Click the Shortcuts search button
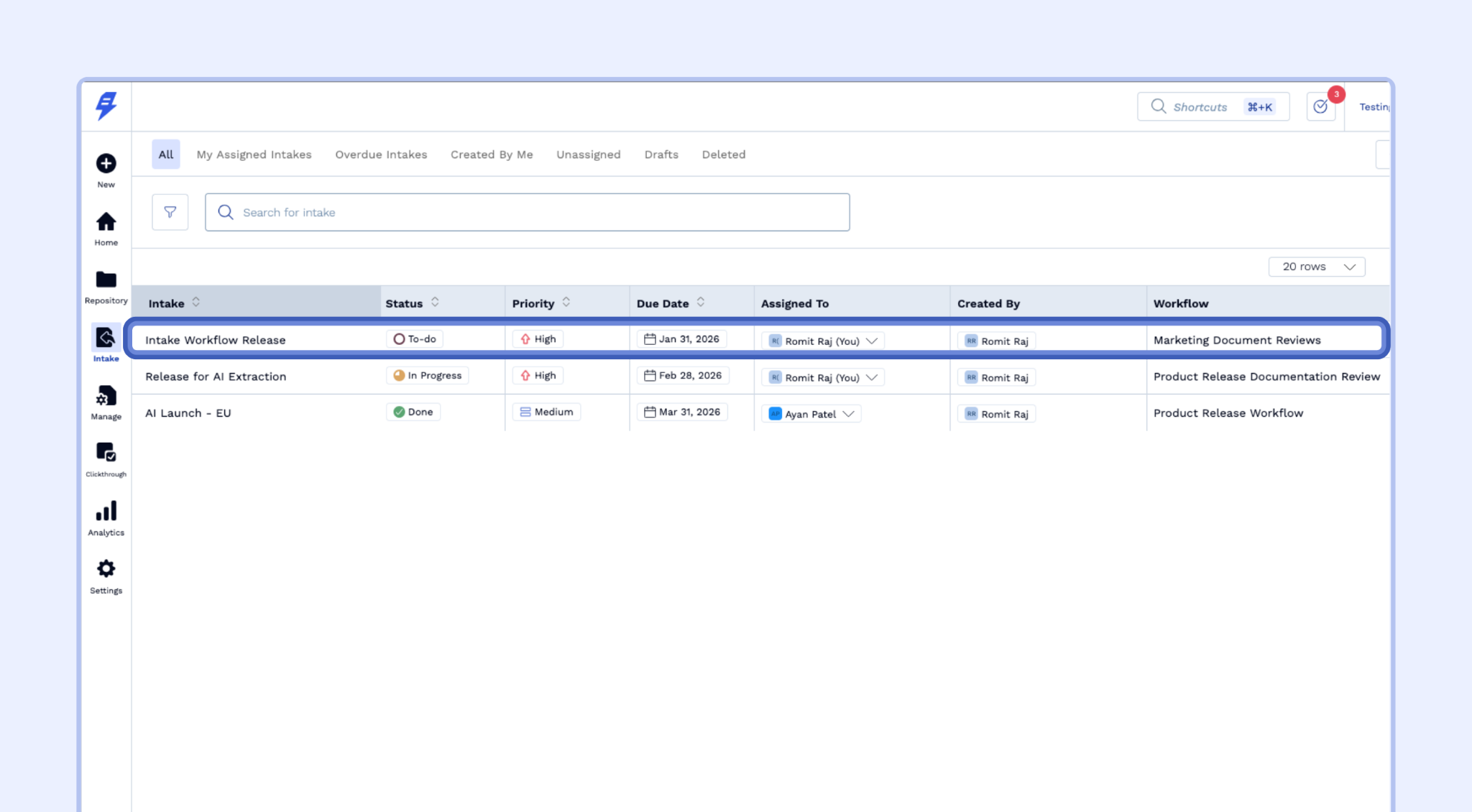 pos(1213,107)
